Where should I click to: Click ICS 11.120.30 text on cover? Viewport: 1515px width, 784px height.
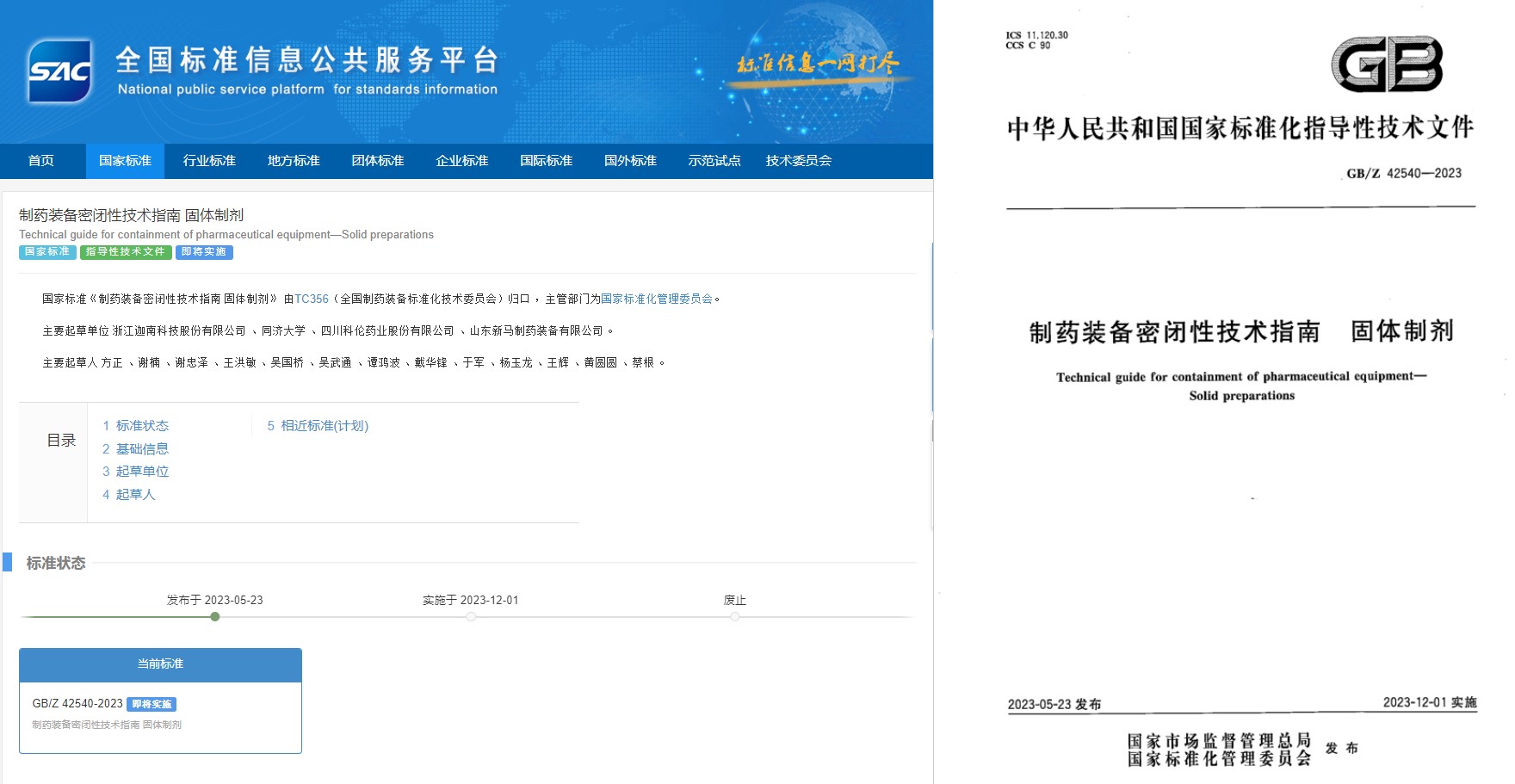click(1036, 35)
